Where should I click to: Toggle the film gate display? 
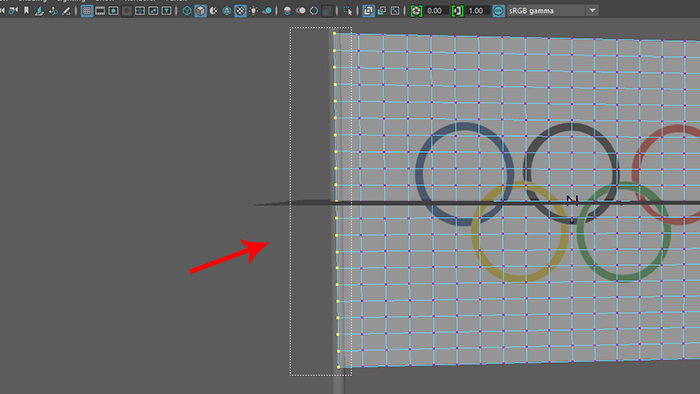100,11
